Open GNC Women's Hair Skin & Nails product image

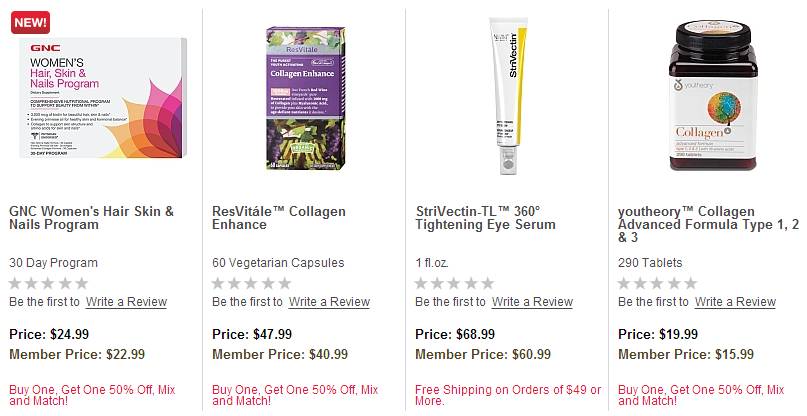pos(103,97)
